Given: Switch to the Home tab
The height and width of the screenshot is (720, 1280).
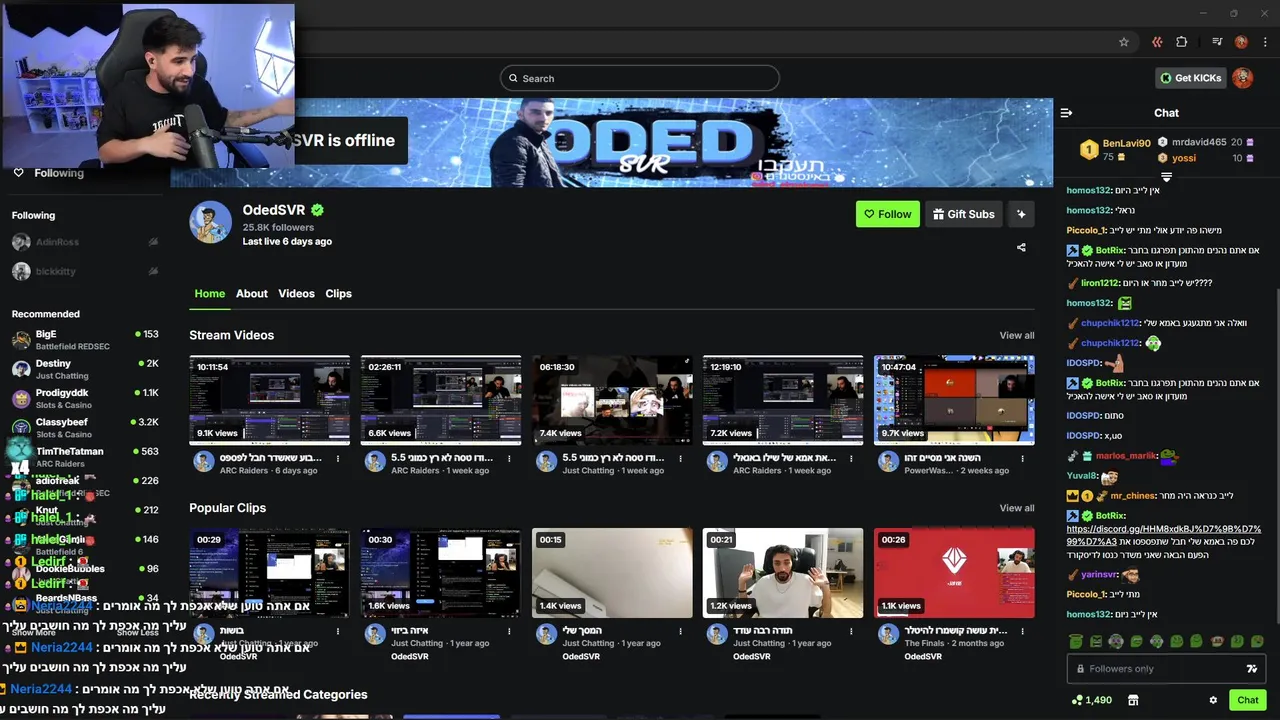Looking at the screenshot, I should pyautogui.click(x=209, y=293).
